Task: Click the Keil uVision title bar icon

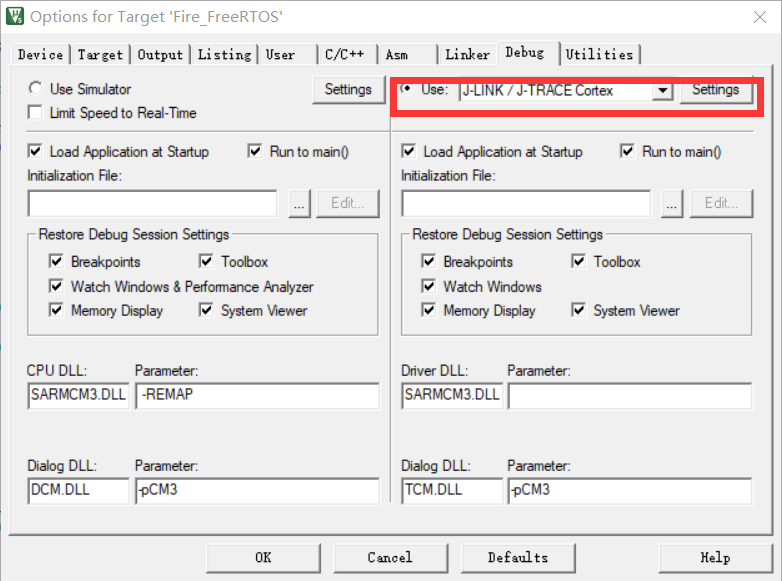Action: point(15,16)
